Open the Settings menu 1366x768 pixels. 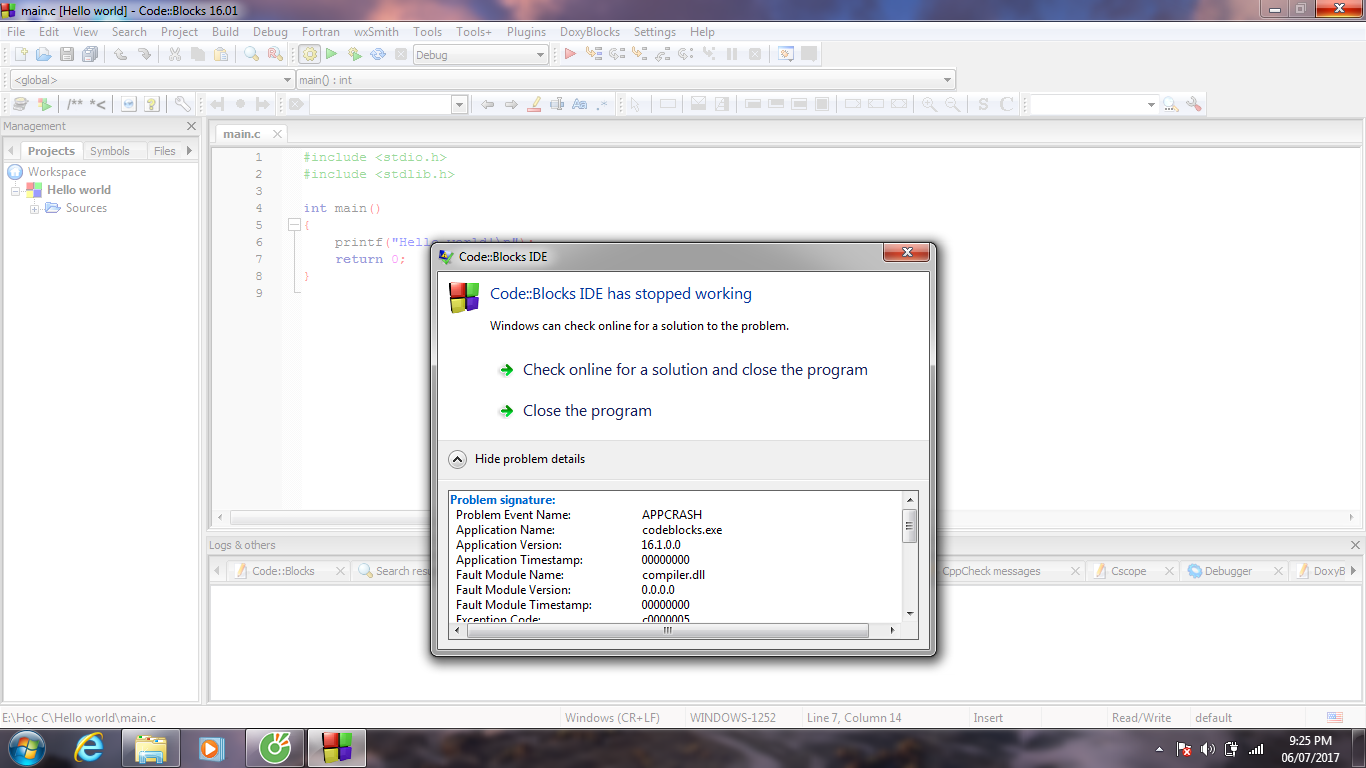654,32
